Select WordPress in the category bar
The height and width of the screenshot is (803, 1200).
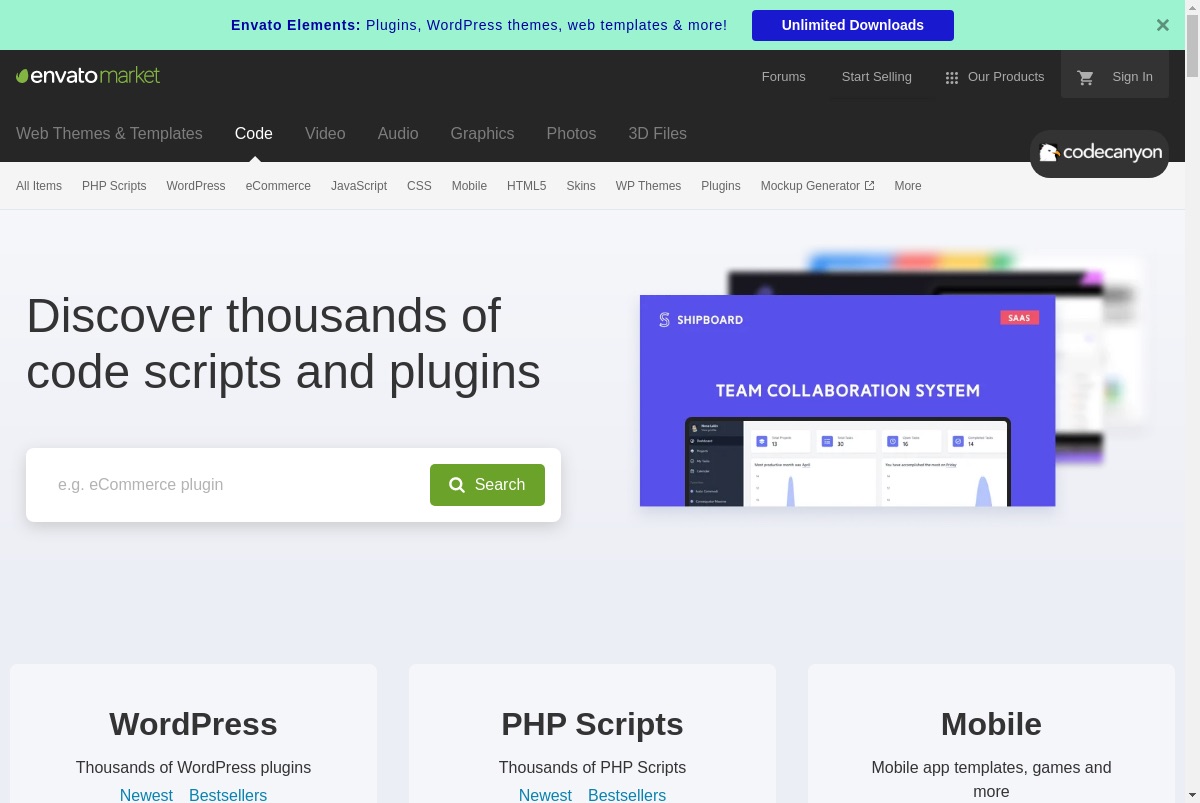pyautogui.click(x=196, y=186)
